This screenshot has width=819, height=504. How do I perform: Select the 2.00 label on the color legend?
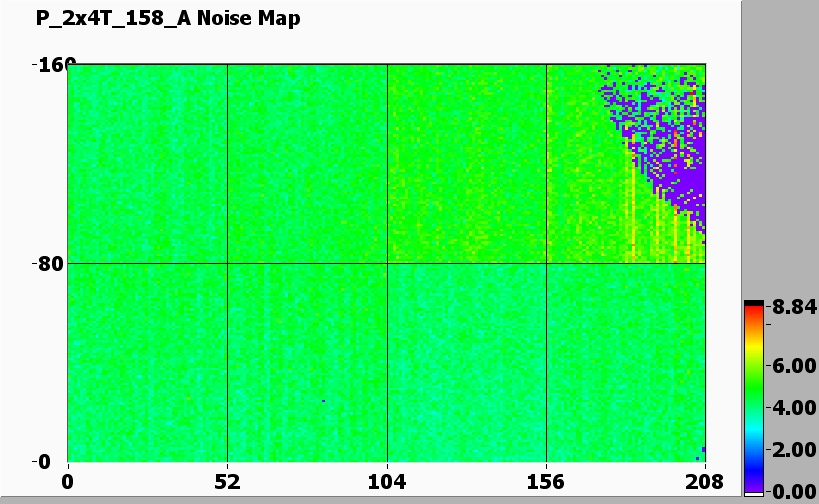790,449
